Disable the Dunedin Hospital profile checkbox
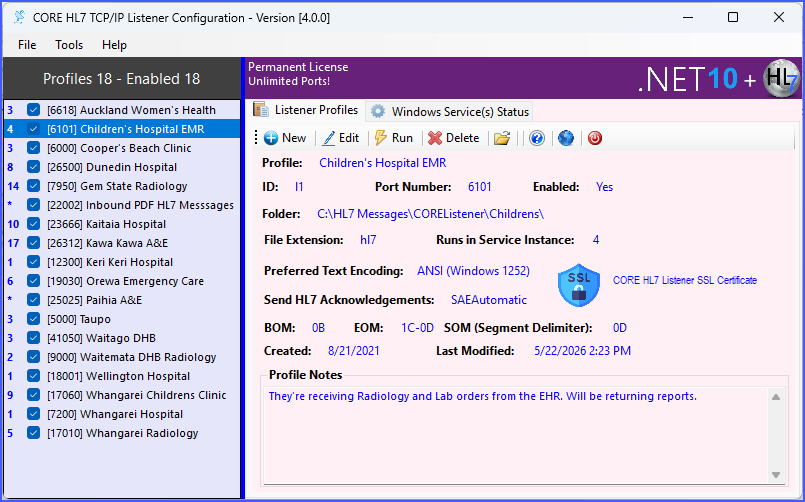 [33, 167]
